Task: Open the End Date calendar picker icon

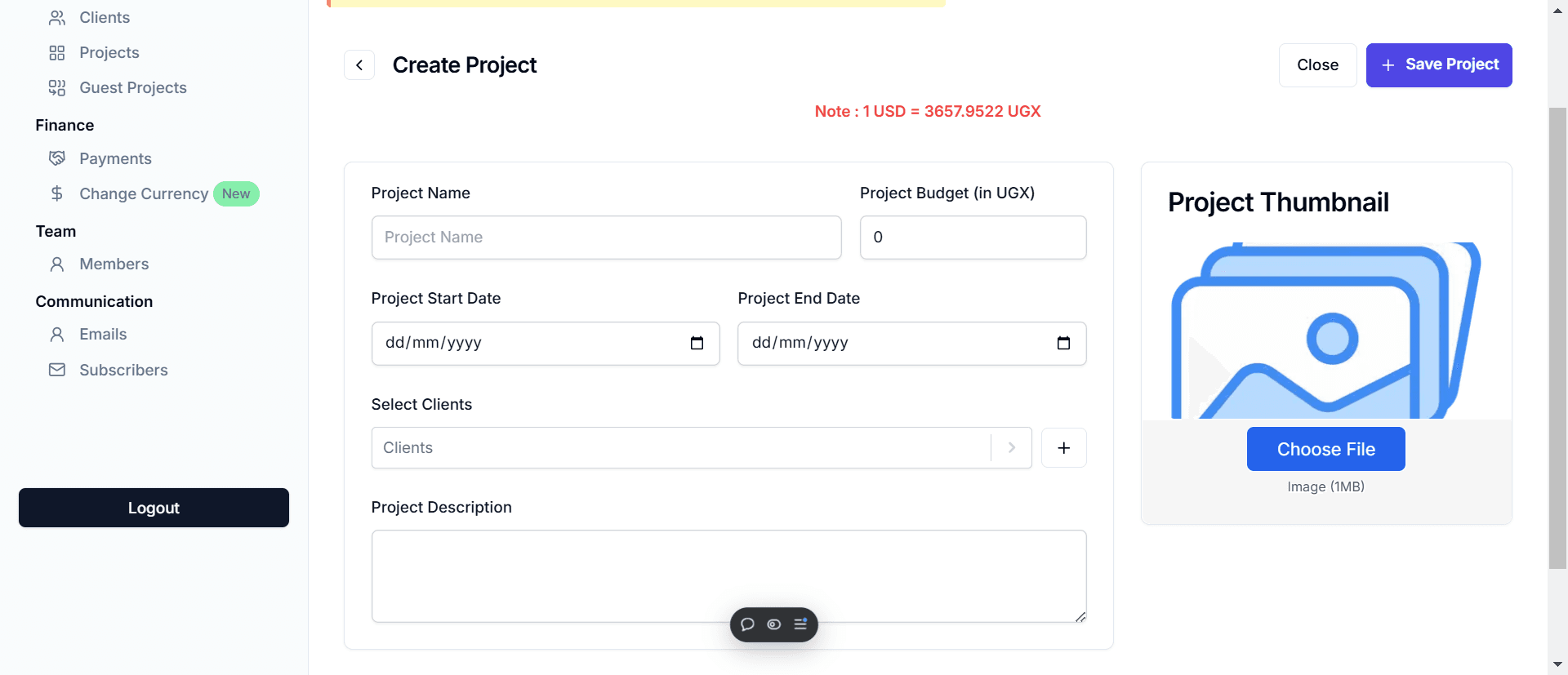Action: [1063, 344]
